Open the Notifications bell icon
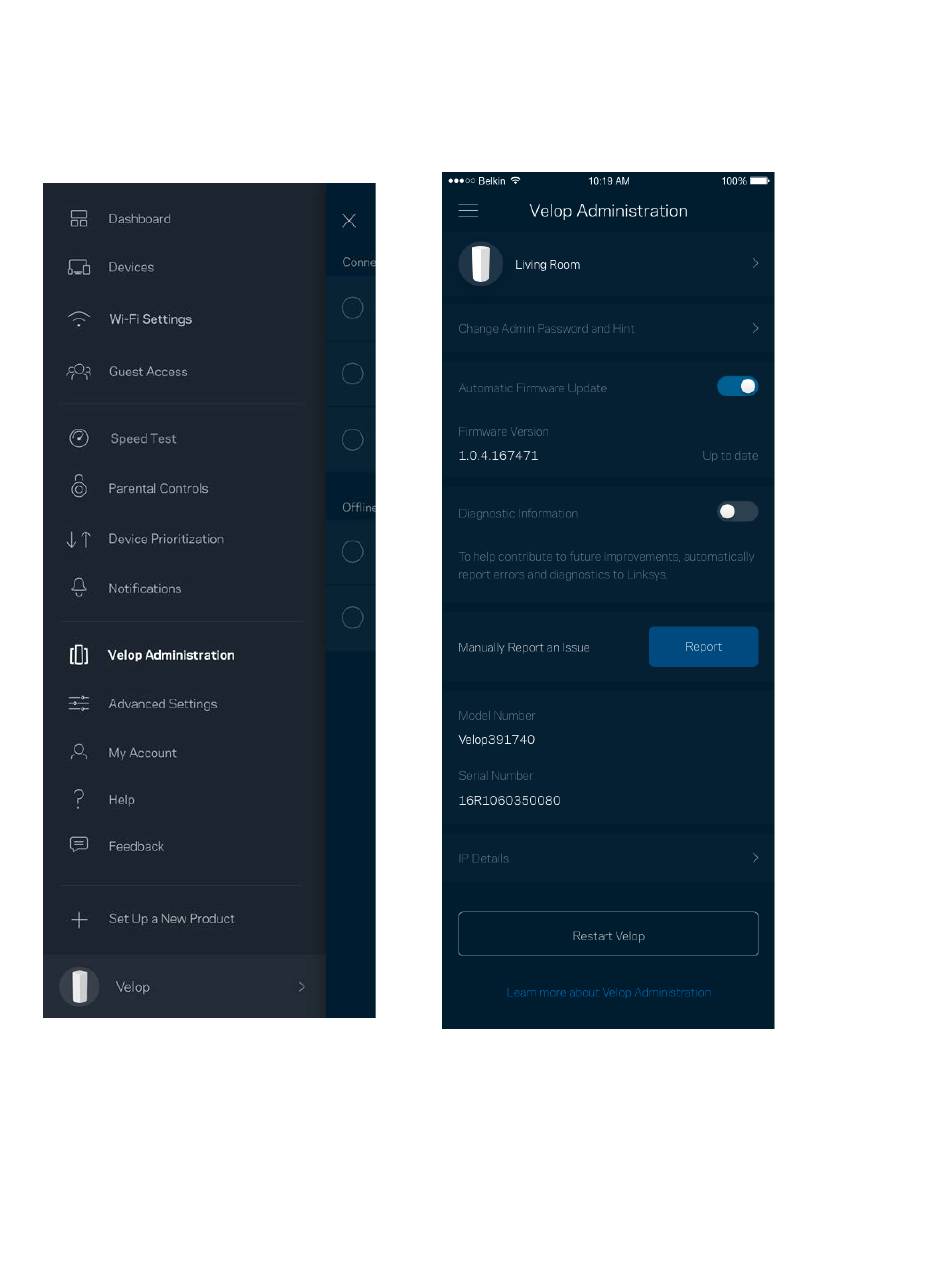The width and height of the screenshot is (950, 1284). coord(79,588)
